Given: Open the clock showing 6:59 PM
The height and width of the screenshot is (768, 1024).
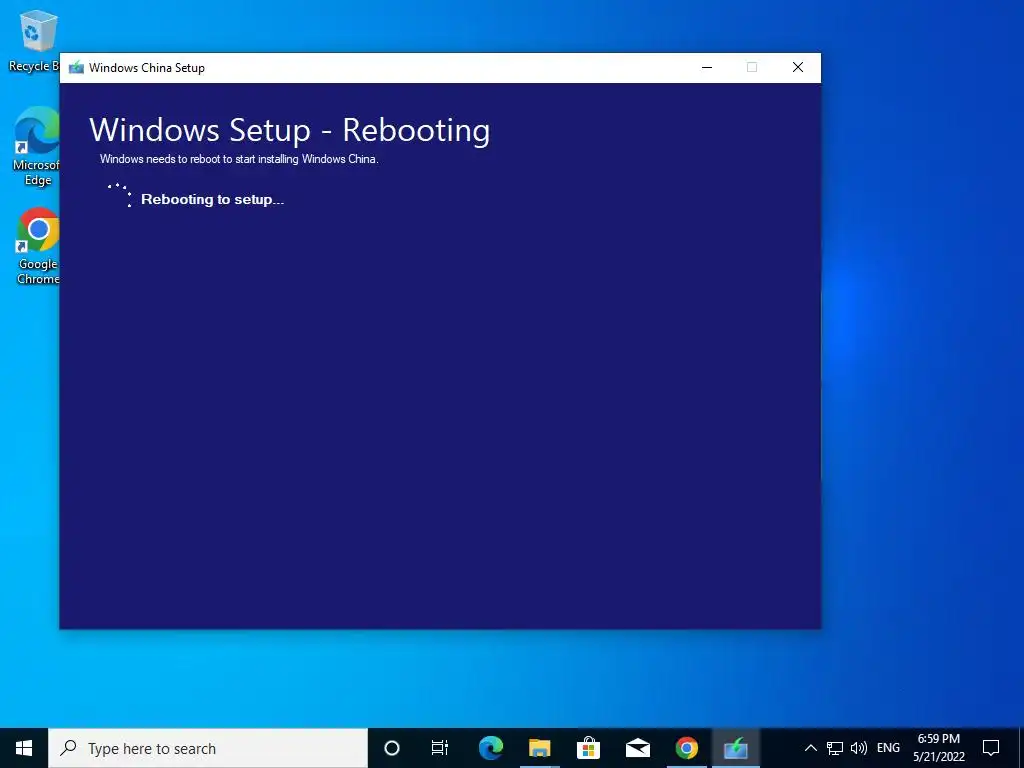Looking at the screenshot, I should (x=938, y=748).
